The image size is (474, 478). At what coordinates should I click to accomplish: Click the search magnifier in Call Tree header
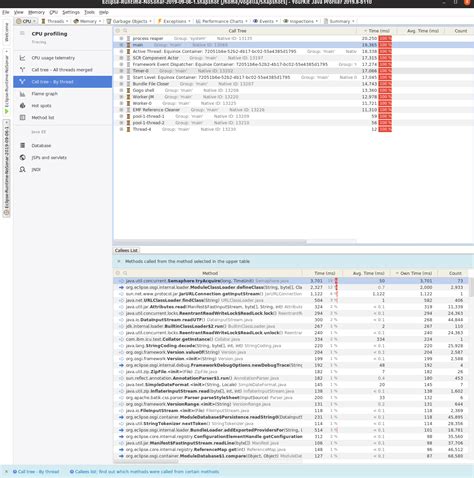pyautogui.click(x=125, y=31)
